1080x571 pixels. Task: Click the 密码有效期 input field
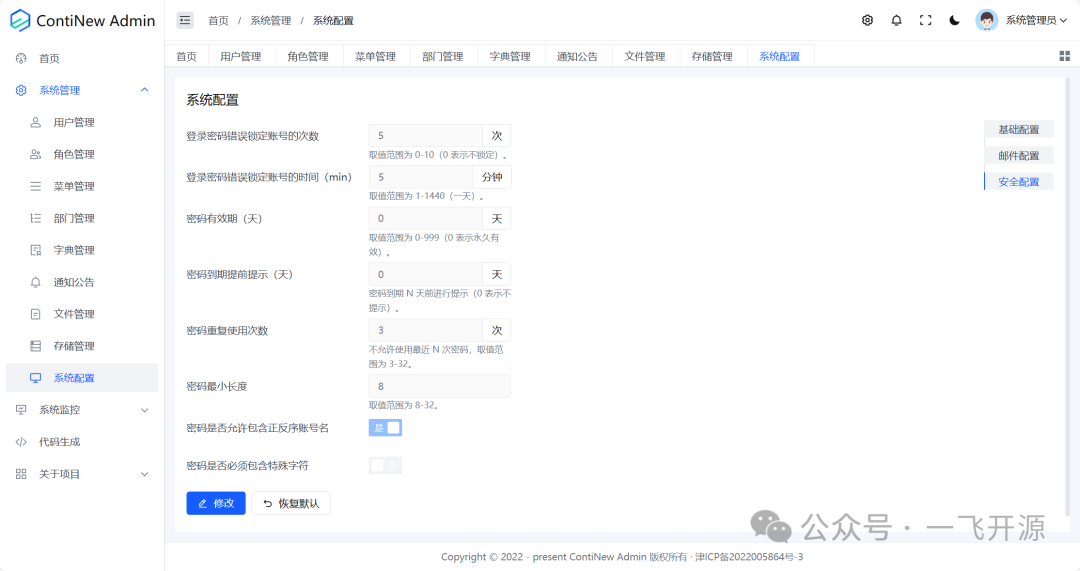pos(426,218)
